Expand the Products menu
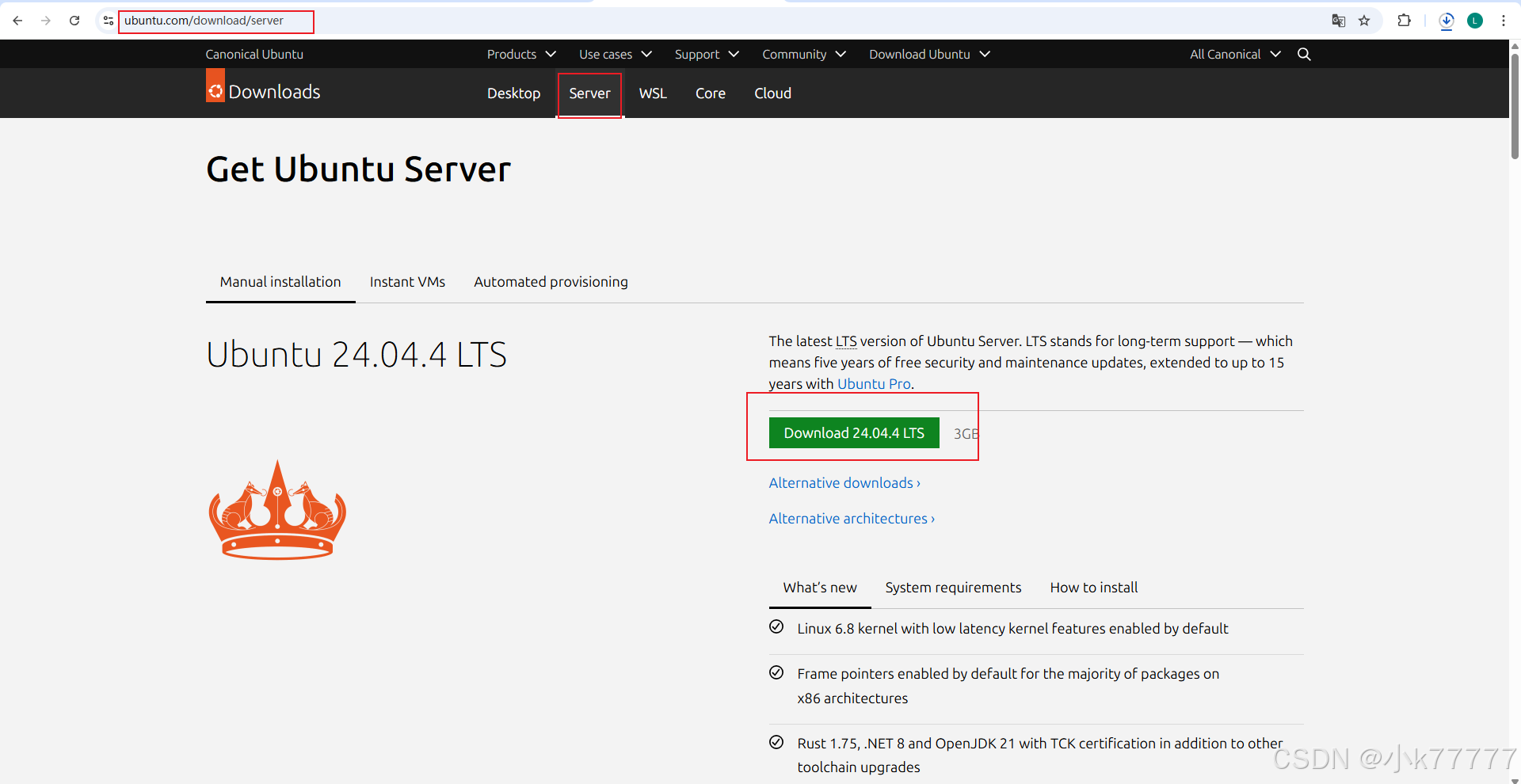 (x=521, y=54)
